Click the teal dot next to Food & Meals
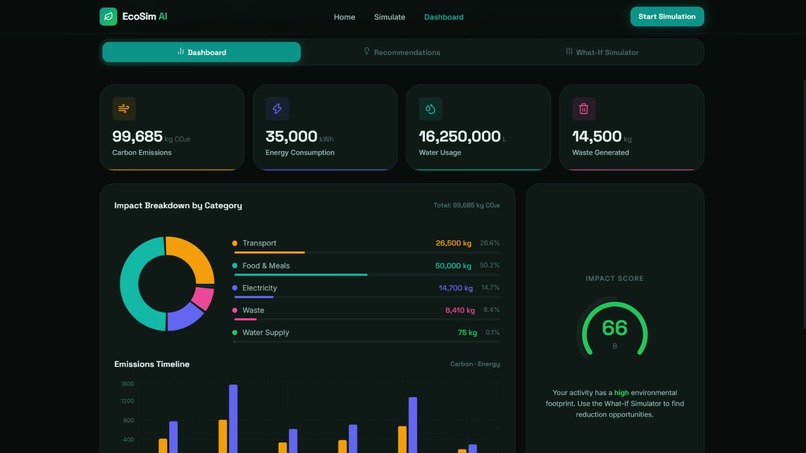Screen dimensions: 806x453 click(x=234, y=266)
